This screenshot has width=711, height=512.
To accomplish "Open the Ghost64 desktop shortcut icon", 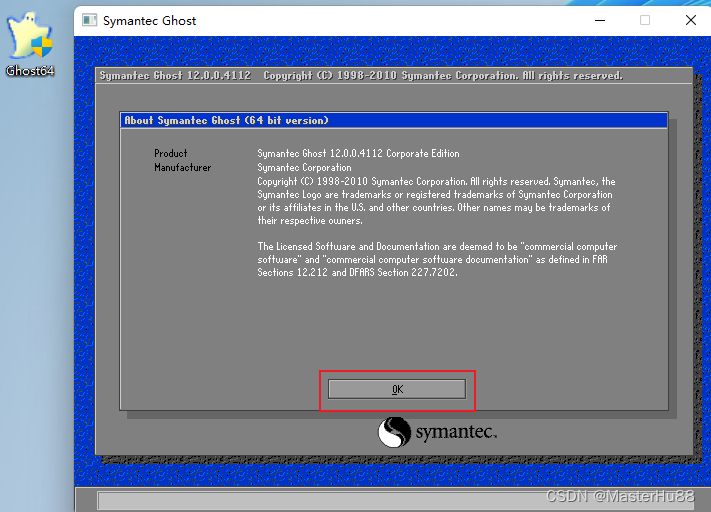I will pos(30,44).
